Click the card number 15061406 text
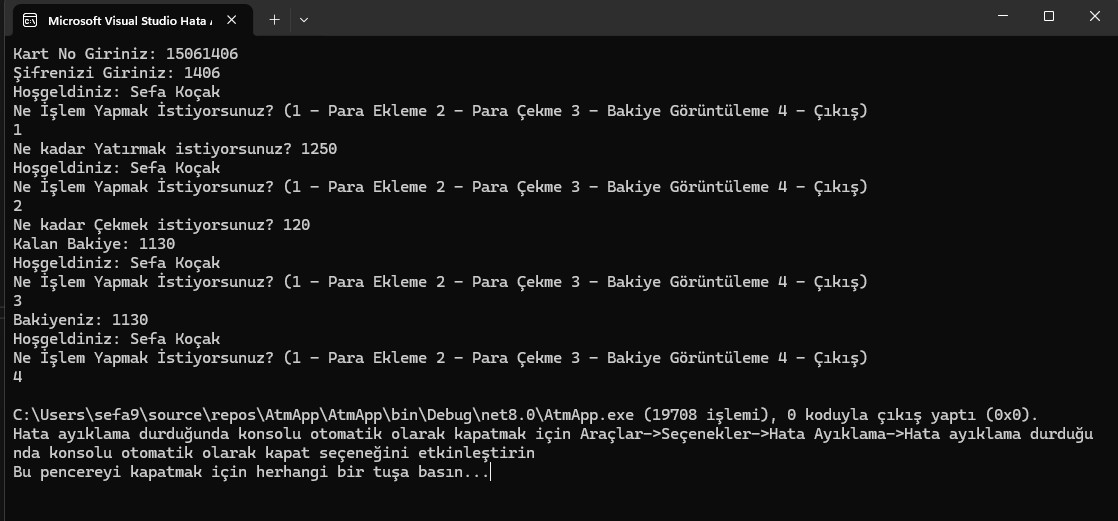This screenshot has height=521, width=1118. click(202, 54)
